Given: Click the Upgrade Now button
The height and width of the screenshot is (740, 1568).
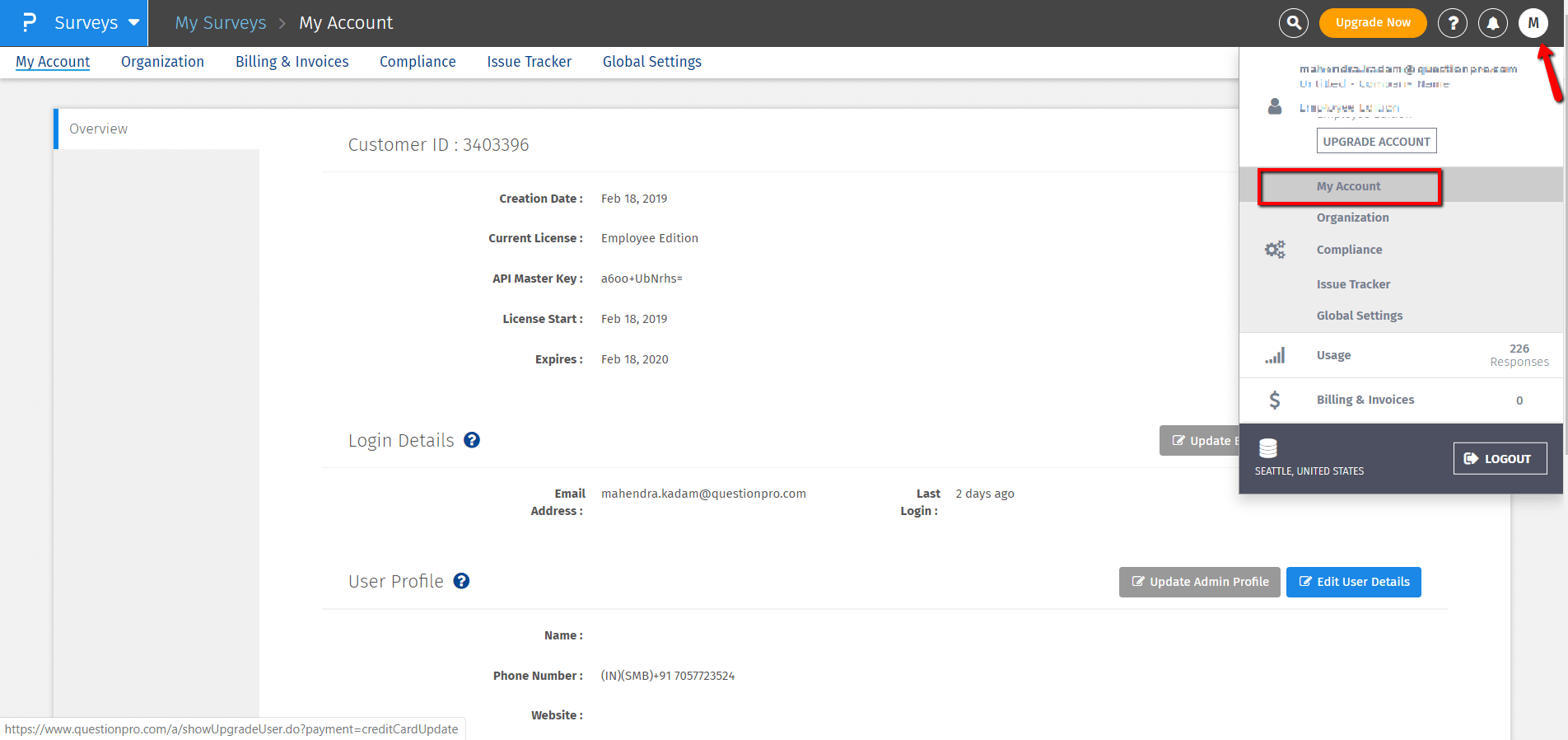Looking at the screenshot, I should click(1373, 23).
